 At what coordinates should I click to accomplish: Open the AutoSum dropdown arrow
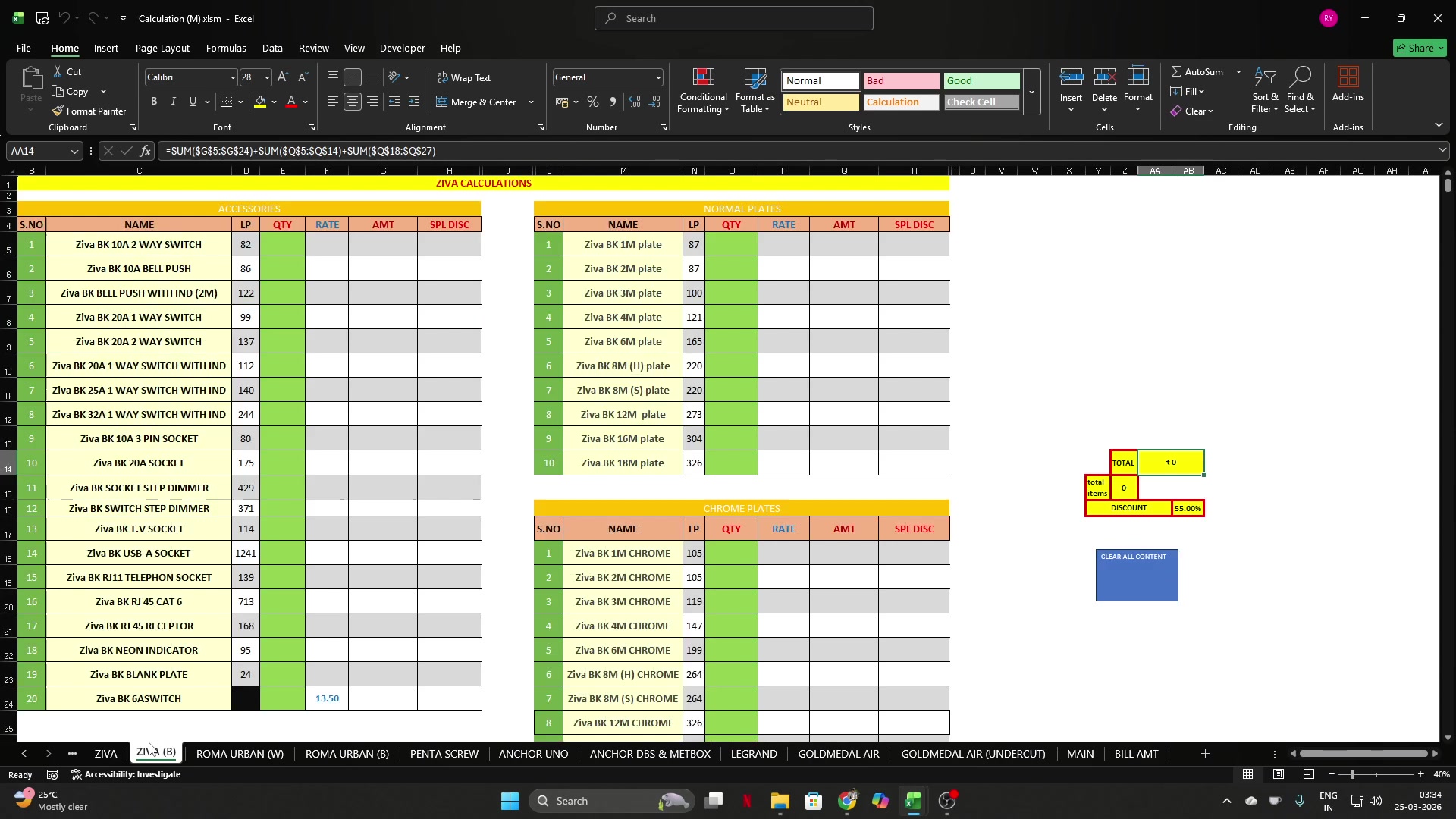(1238, 71)
